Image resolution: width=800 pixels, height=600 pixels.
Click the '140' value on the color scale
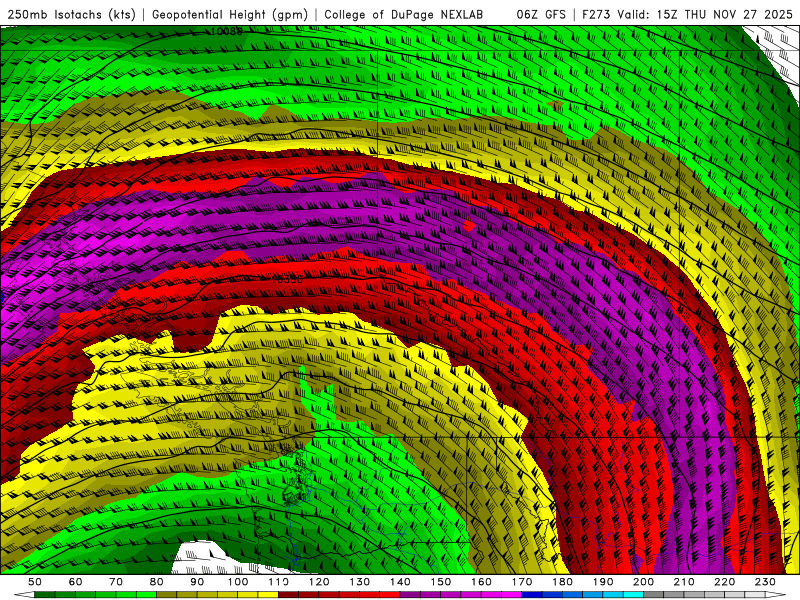[400, 582]
